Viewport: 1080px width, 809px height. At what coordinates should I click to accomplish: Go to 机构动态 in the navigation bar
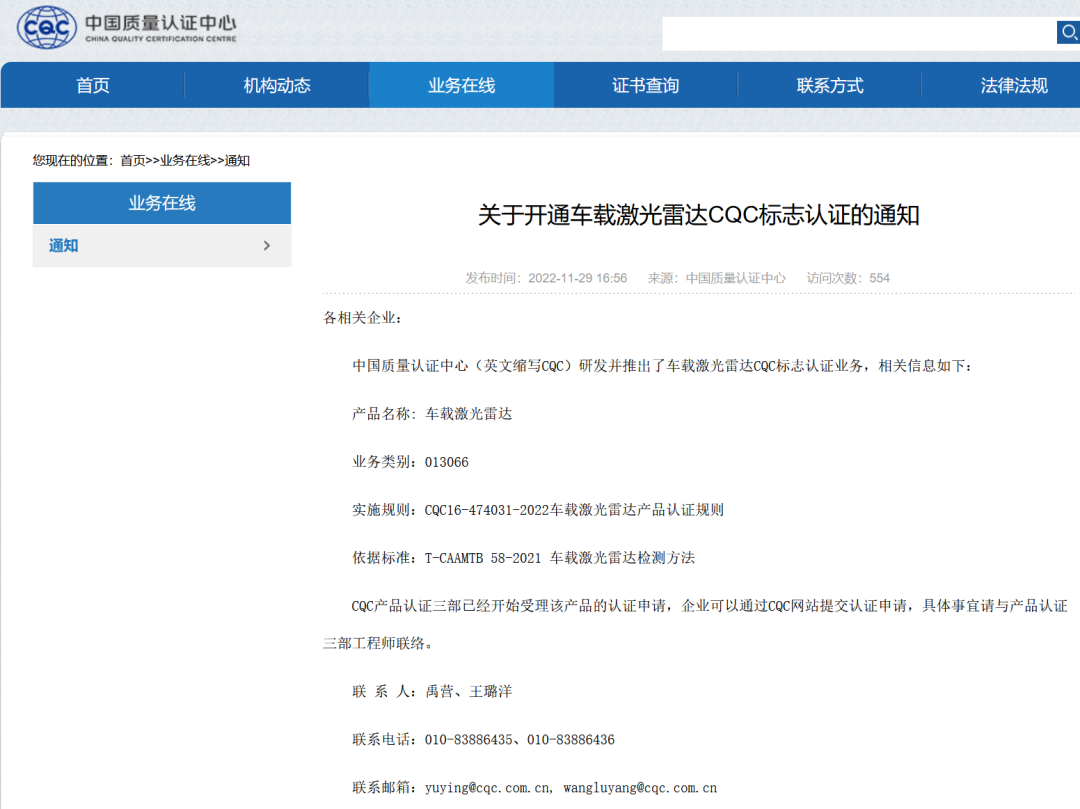click(x=277, y=86)
